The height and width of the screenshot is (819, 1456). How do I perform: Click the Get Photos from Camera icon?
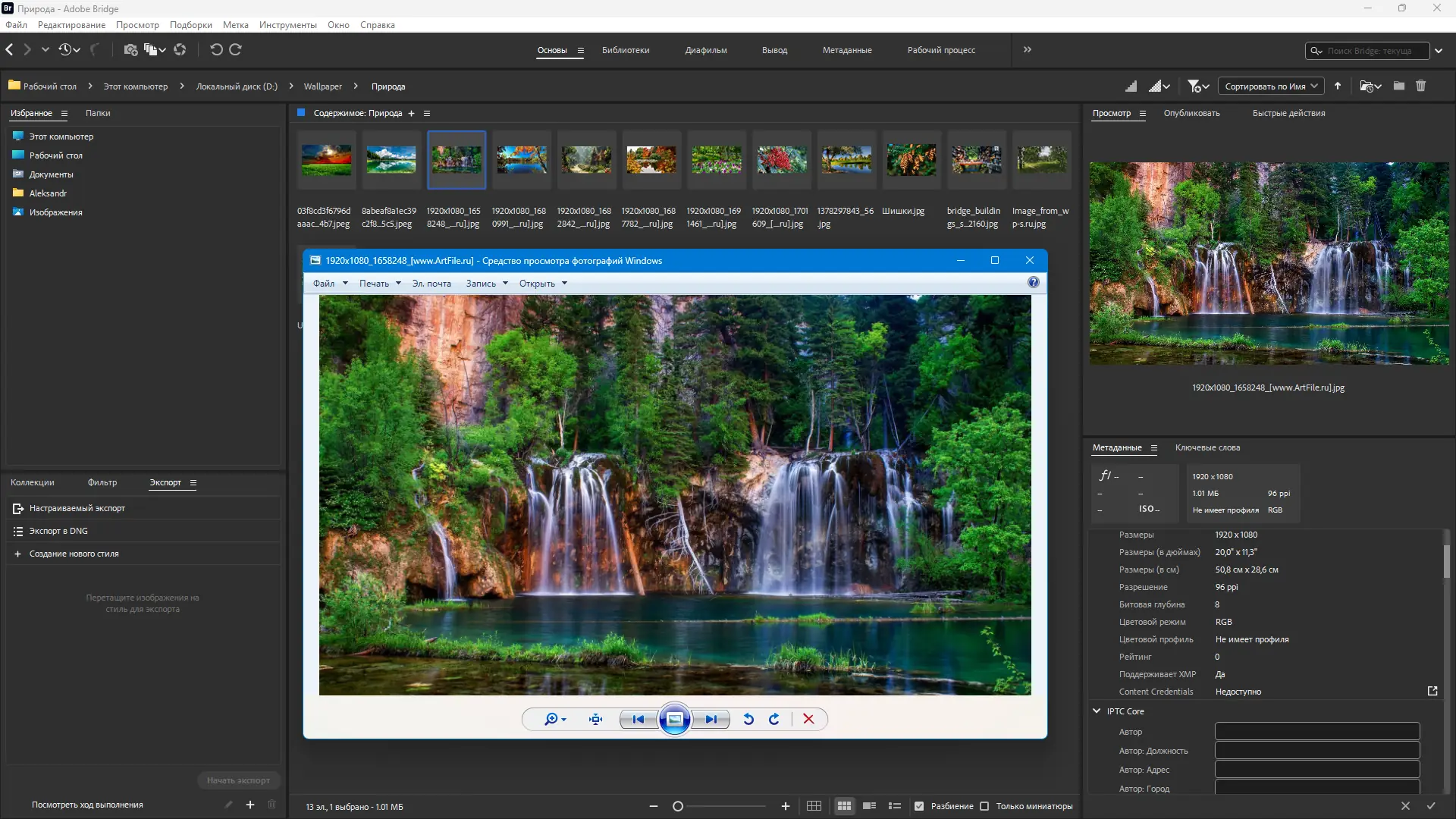(130, 50)
